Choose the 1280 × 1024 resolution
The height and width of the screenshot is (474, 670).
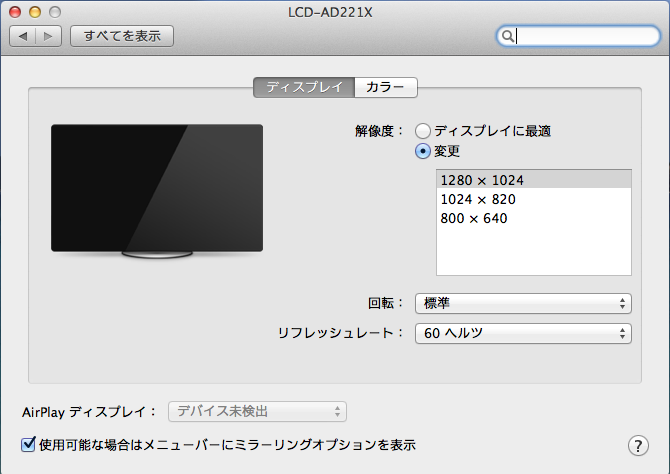point(534,180)
